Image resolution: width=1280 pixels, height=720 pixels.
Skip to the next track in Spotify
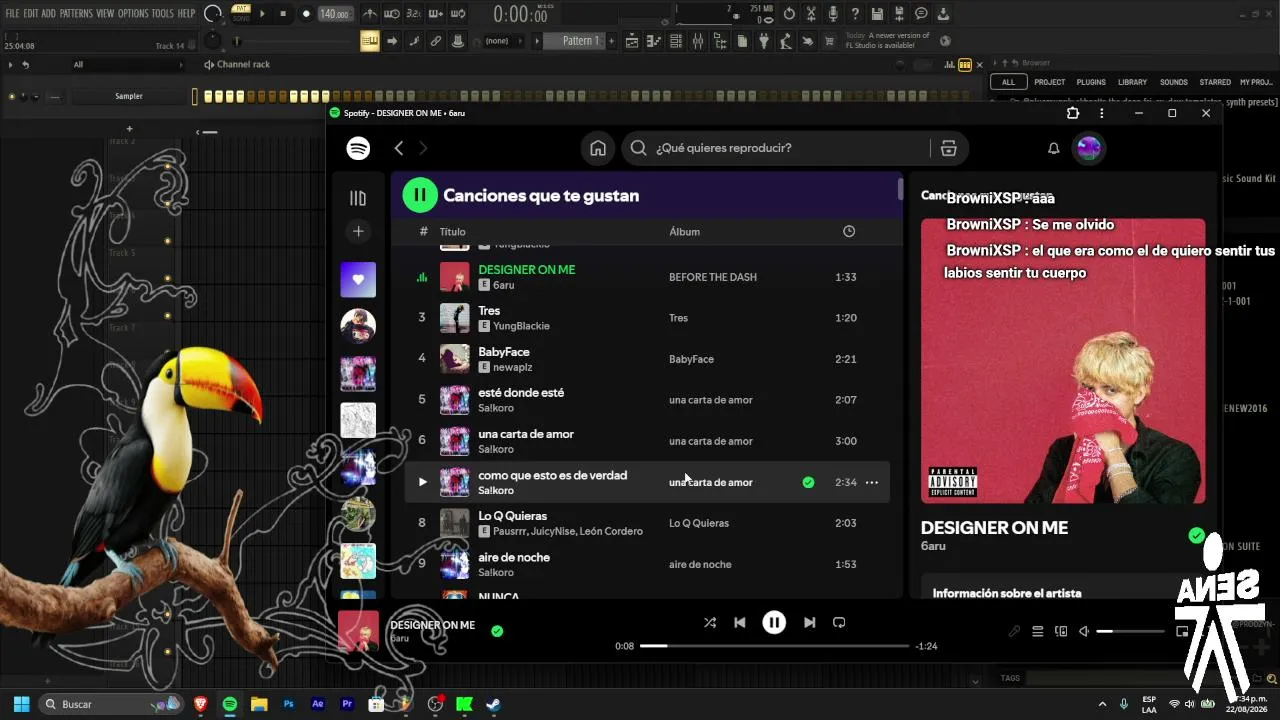(x=809, y=622)
